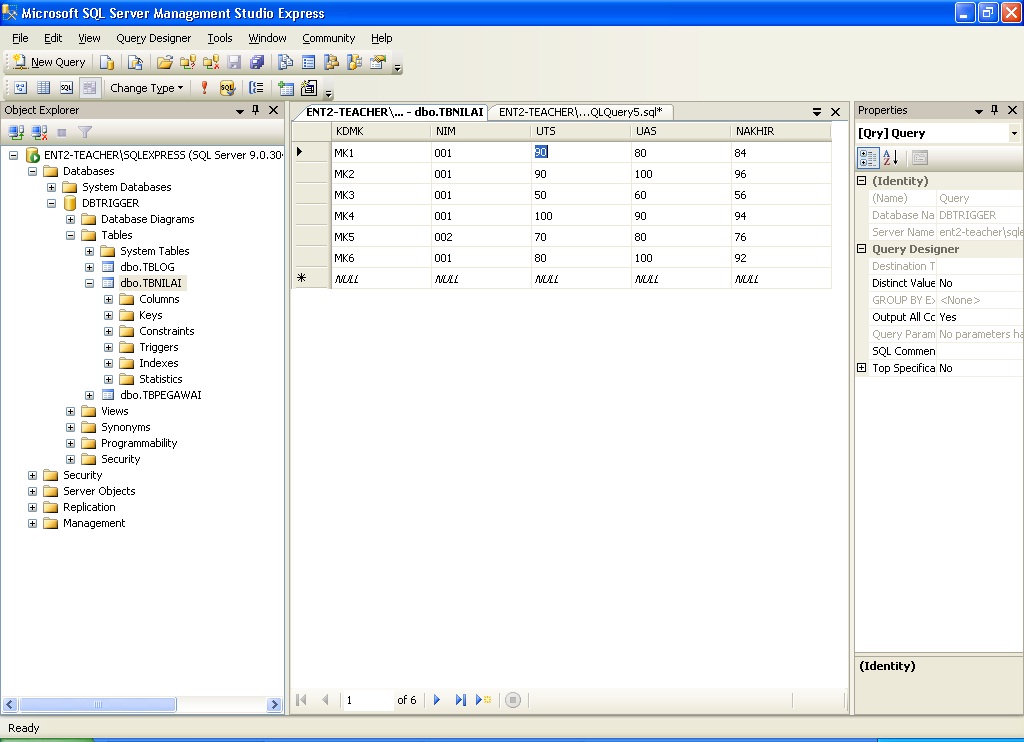
Task: Open the Change Type dropdown
Action: 146,88
